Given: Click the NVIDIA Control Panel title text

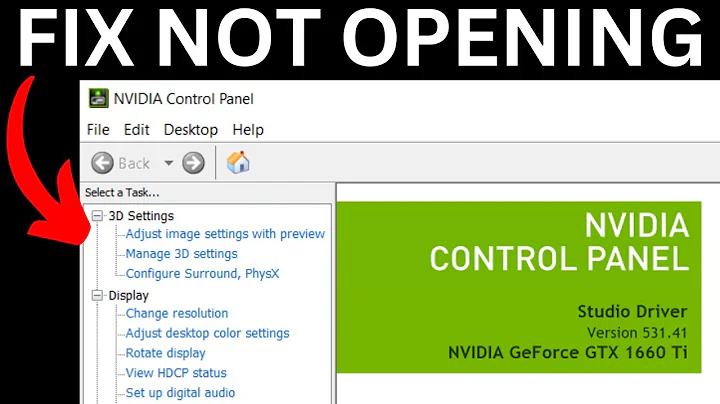Looking at the screenshot, I should [x=184, y=99].
